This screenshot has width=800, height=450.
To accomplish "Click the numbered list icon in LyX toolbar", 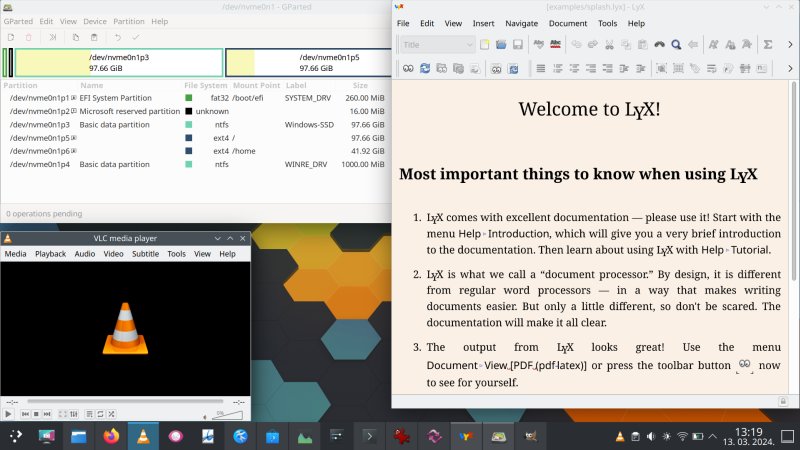I will 558,68.
